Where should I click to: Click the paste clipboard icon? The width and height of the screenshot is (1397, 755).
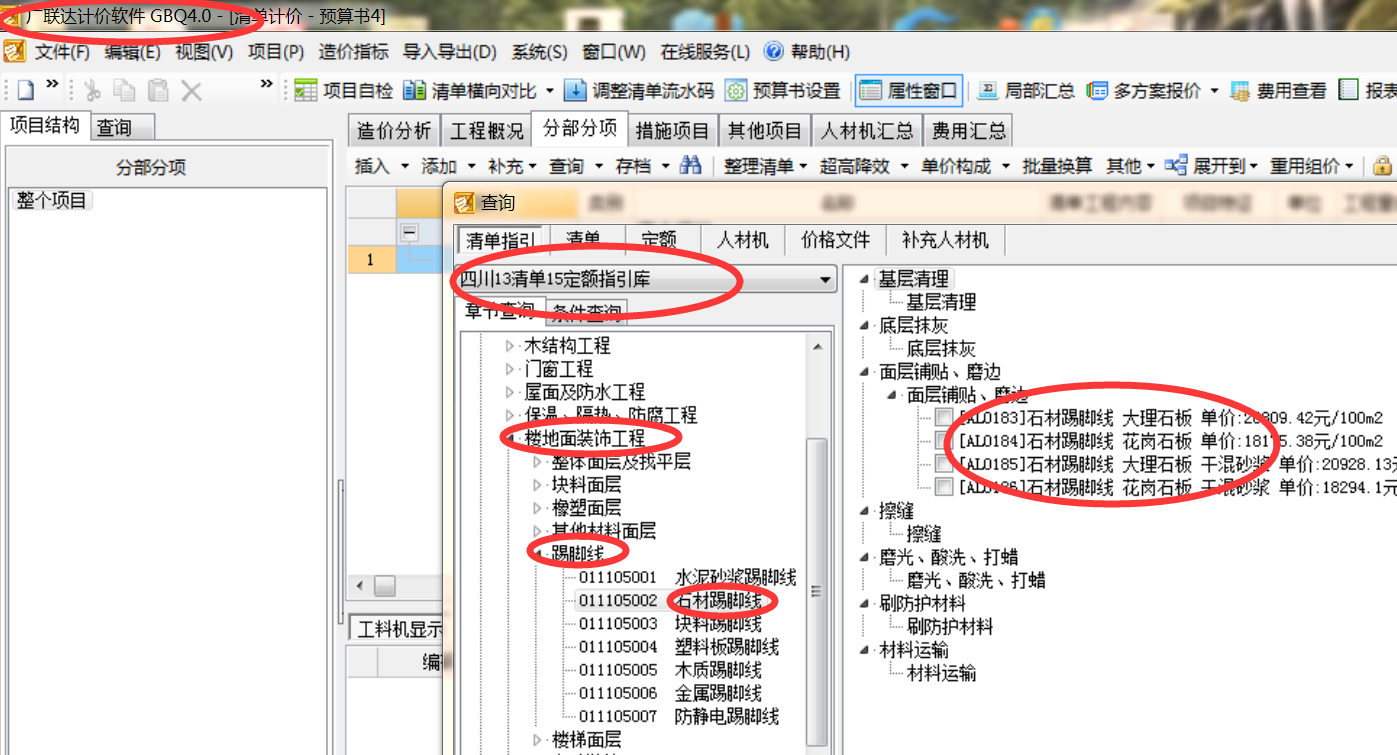pyautogui.click(x=158, y=91)
